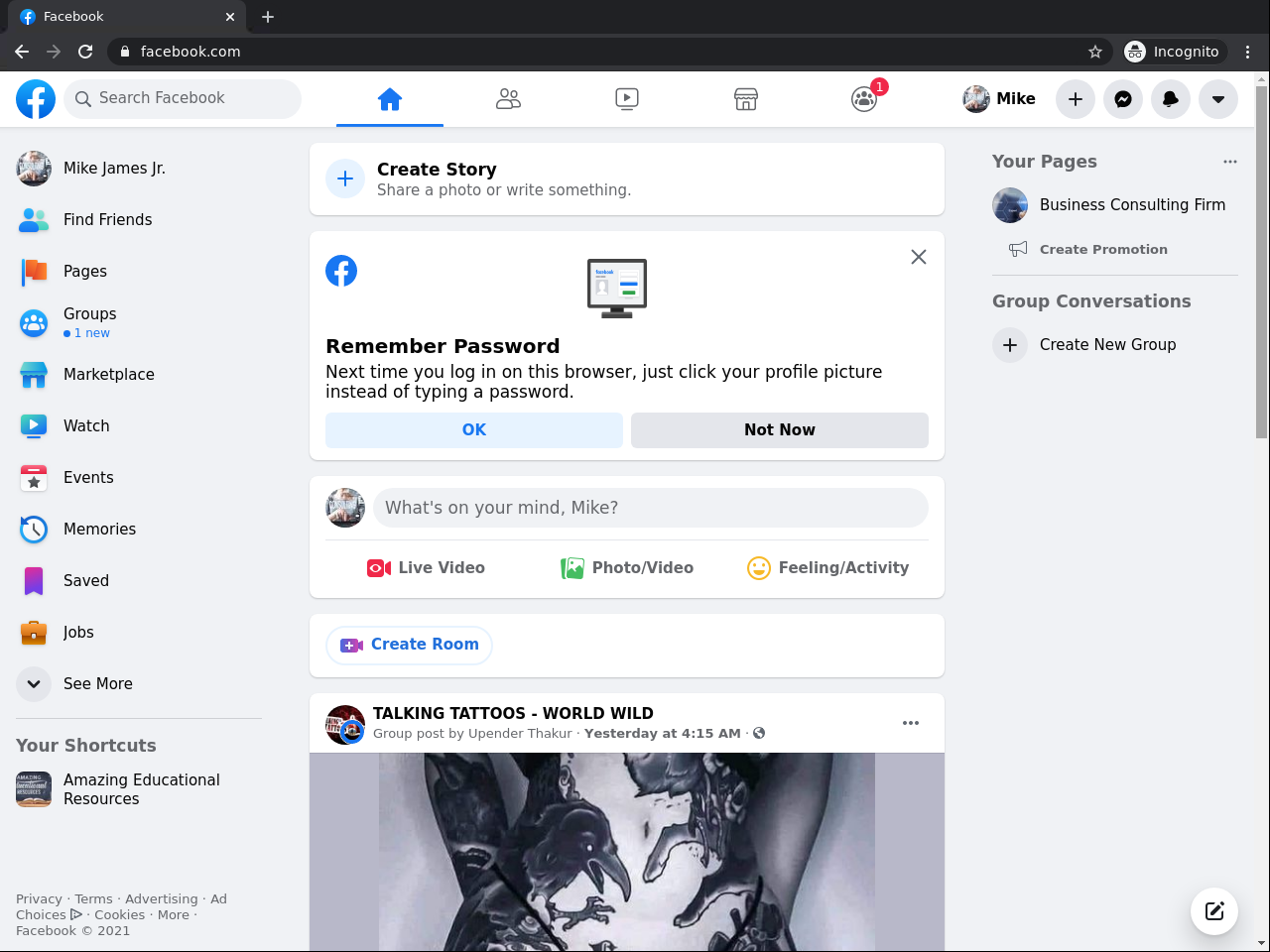This screenshot has height=952, width=1270.
Task: Open the Home tab icon
Action: coord(390,99)
